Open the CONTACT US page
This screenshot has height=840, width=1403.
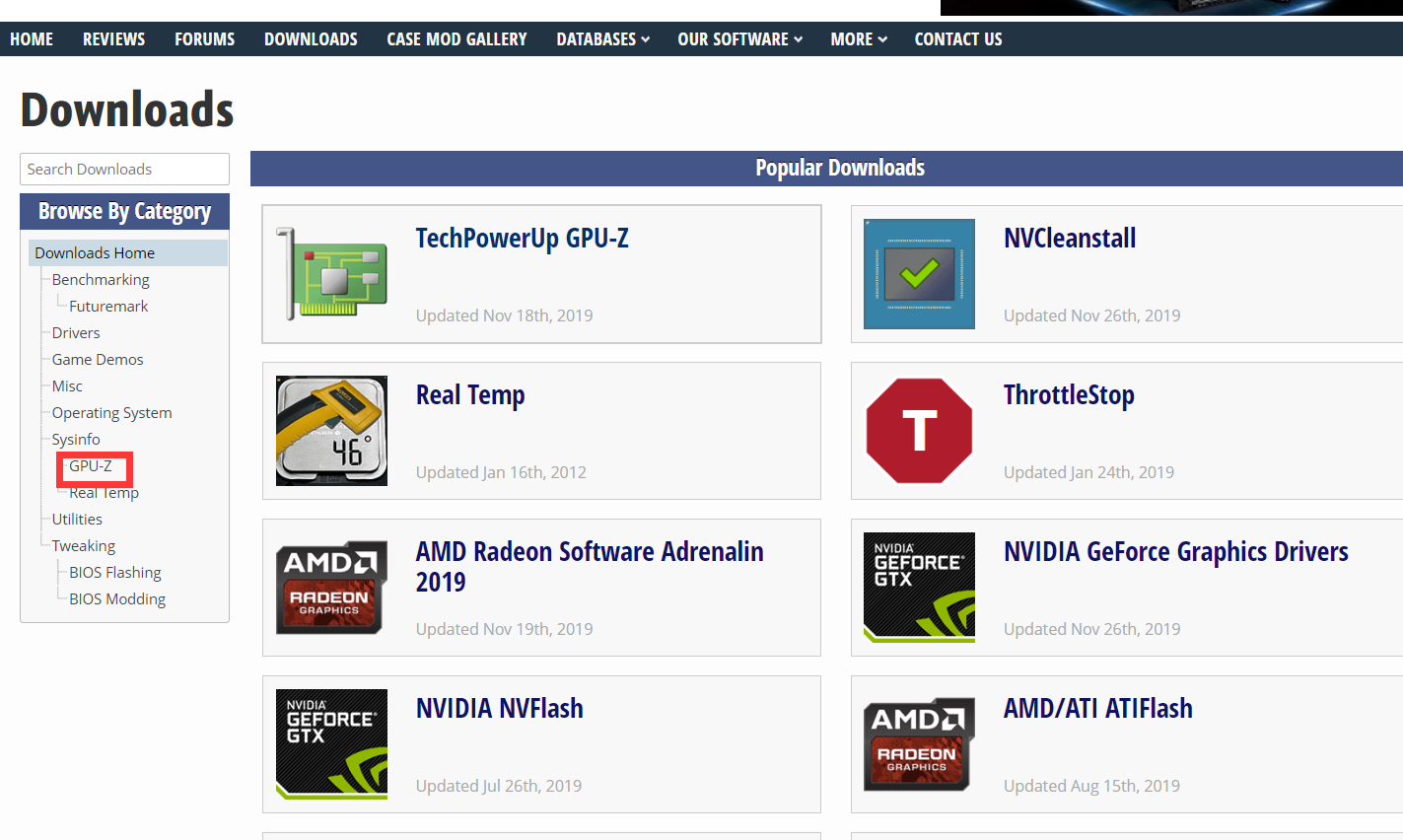(958, 39)
